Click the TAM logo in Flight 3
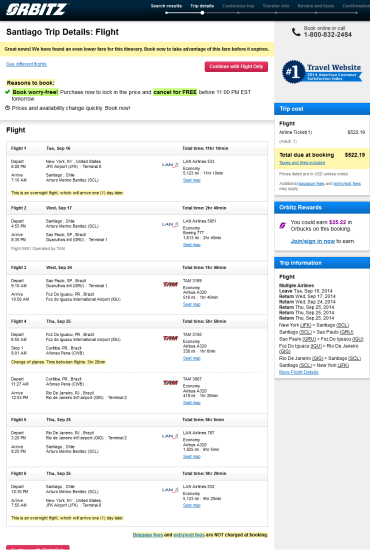Viewport: 370px width, 550px height. [x=170, y=284]
